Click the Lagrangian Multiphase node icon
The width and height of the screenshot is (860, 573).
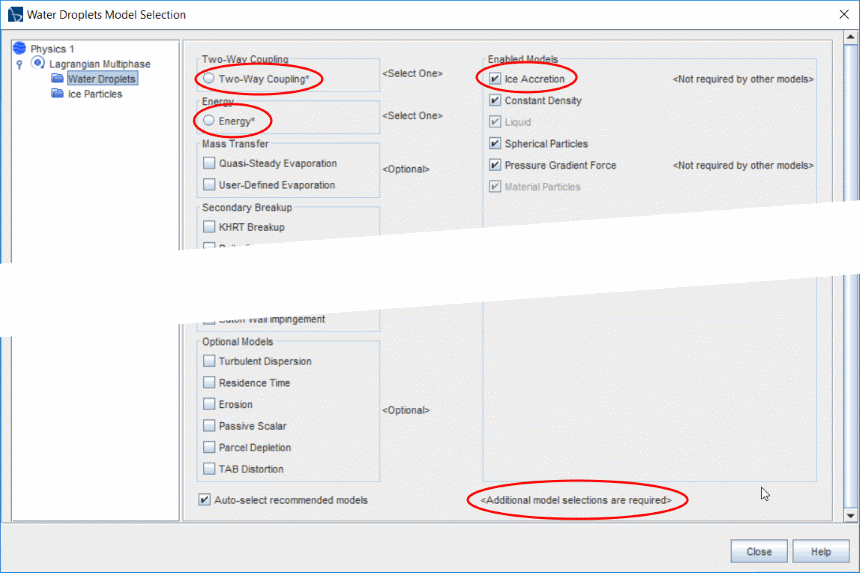pyautogui.click(x=39, y=63)
